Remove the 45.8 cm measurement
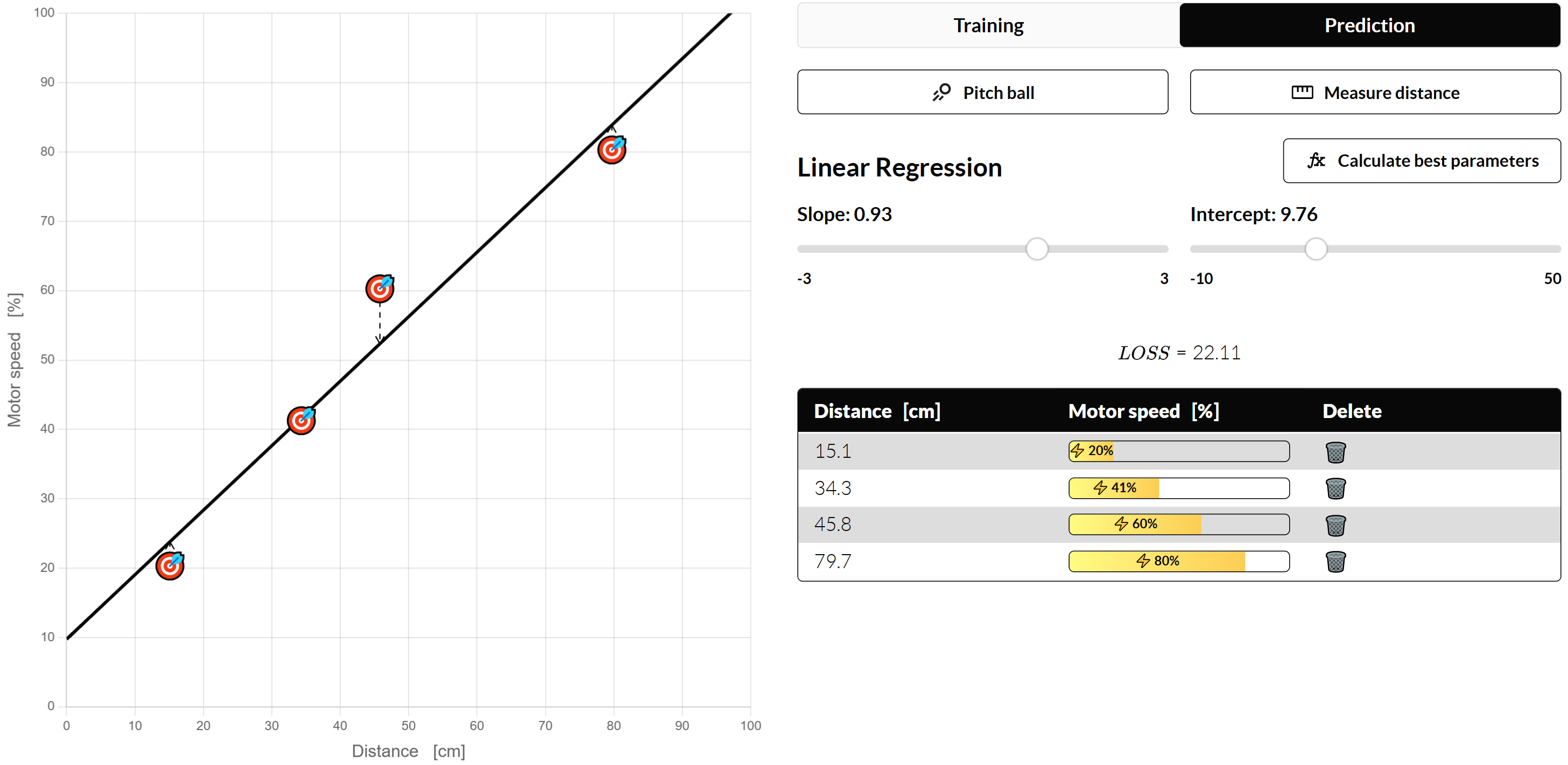The image size is (1568, 765). tap(1335, 525)
